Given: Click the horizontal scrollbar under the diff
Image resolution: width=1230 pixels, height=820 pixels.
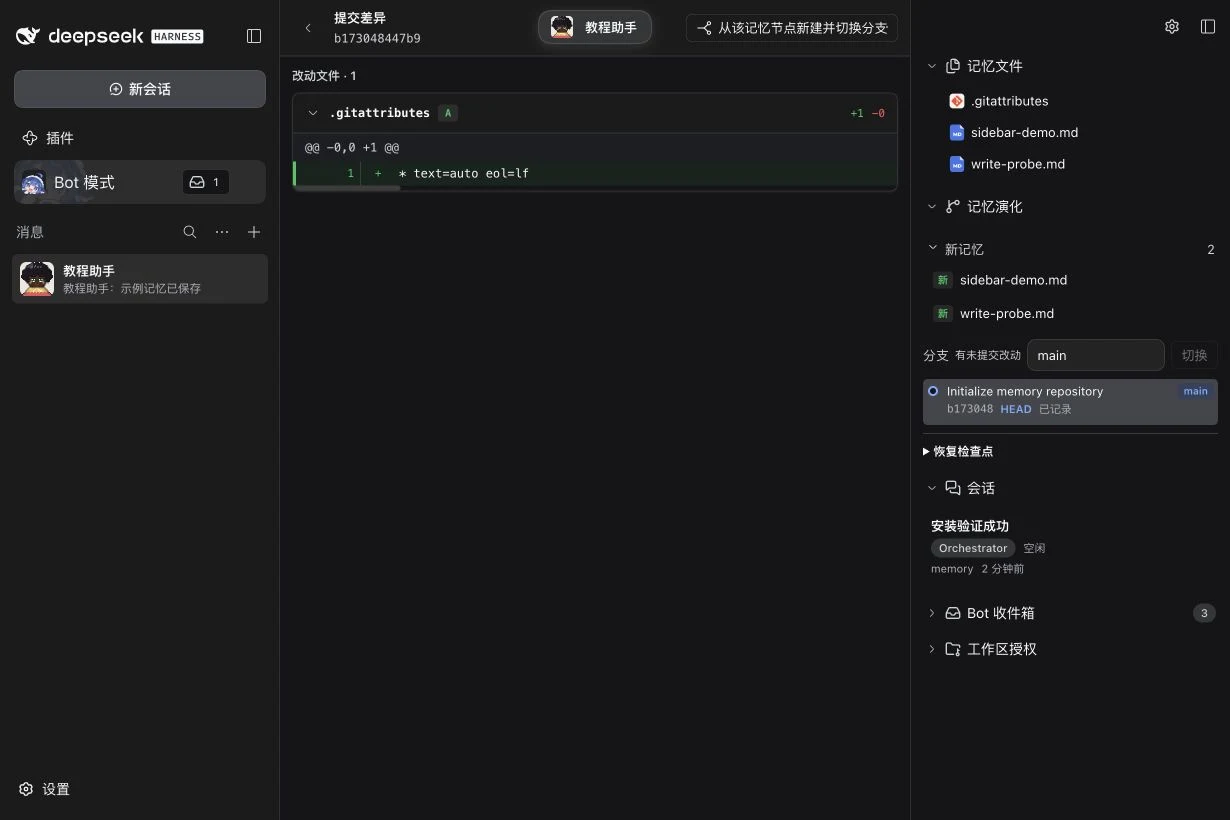Looking at the screenshot, I should (x=347, y=188).
